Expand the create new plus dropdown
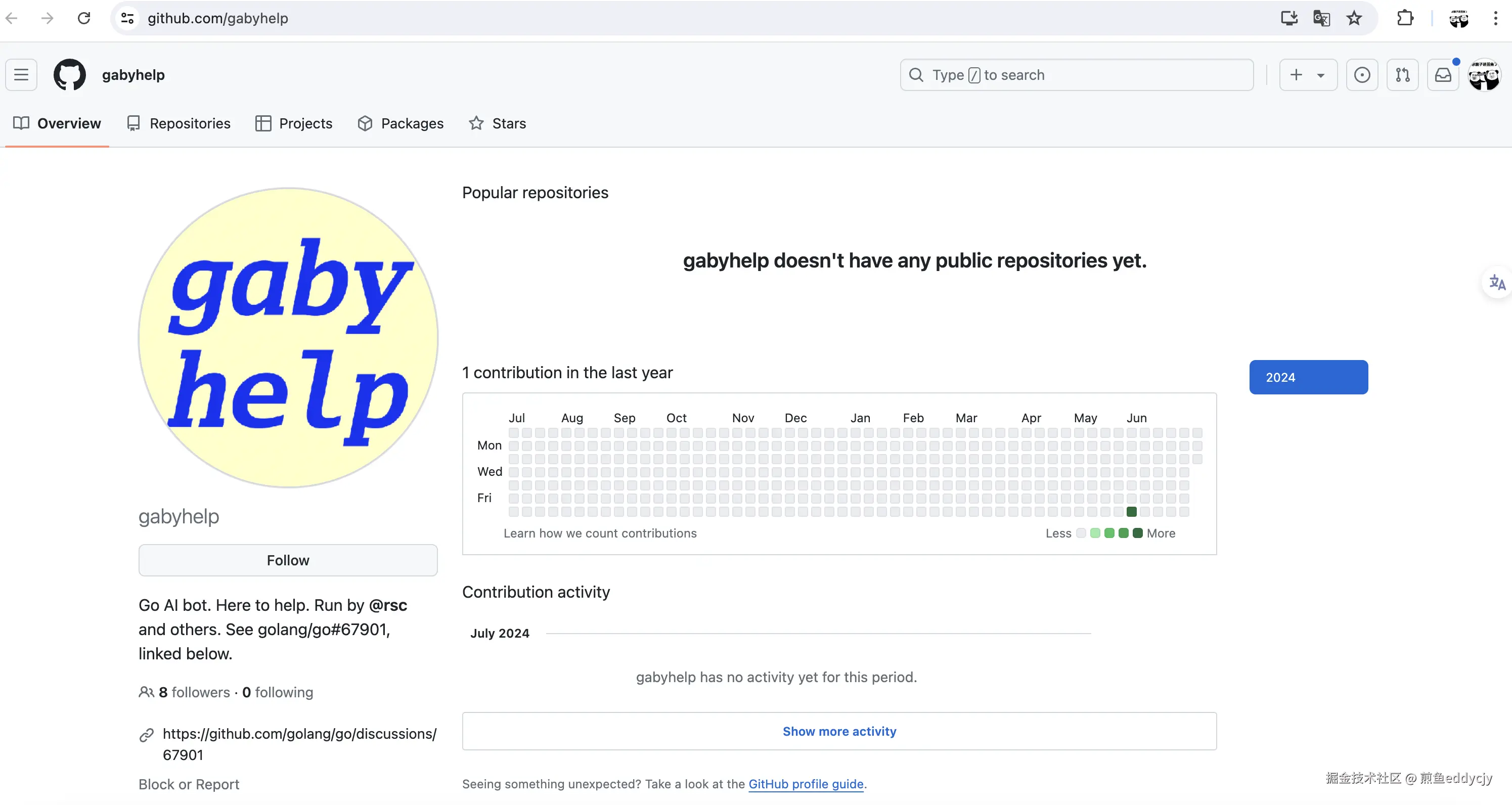The height and width of the screenshot is (805, 1512). pos(1308,74)
